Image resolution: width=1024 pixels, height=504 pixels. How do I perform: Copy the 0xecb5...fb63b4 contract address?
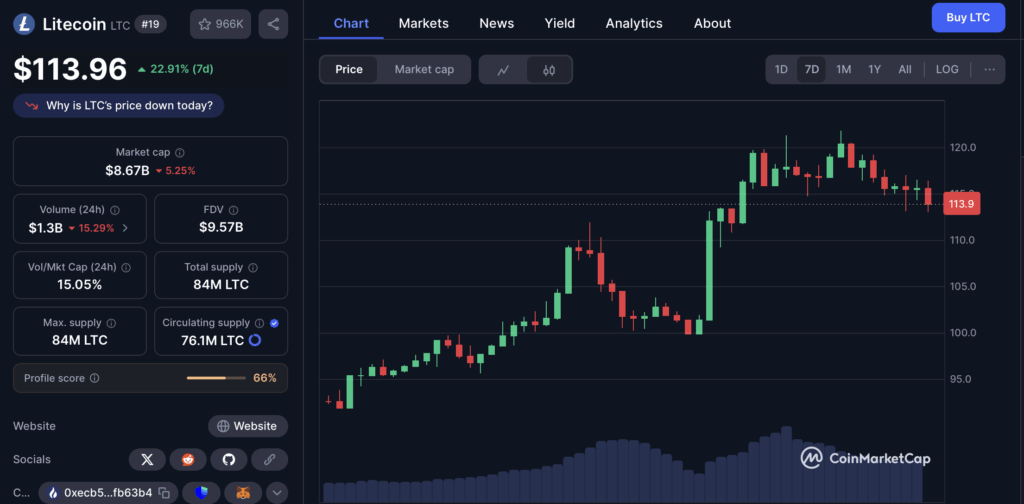164,493
